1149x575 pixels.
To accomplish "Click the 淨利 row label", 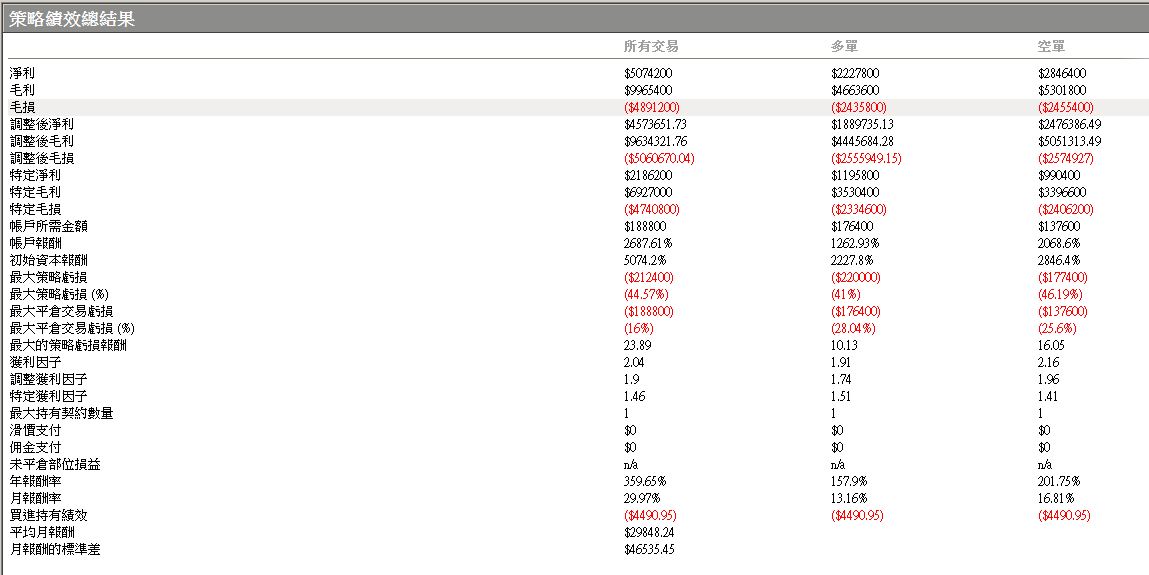I will point(21,73).
